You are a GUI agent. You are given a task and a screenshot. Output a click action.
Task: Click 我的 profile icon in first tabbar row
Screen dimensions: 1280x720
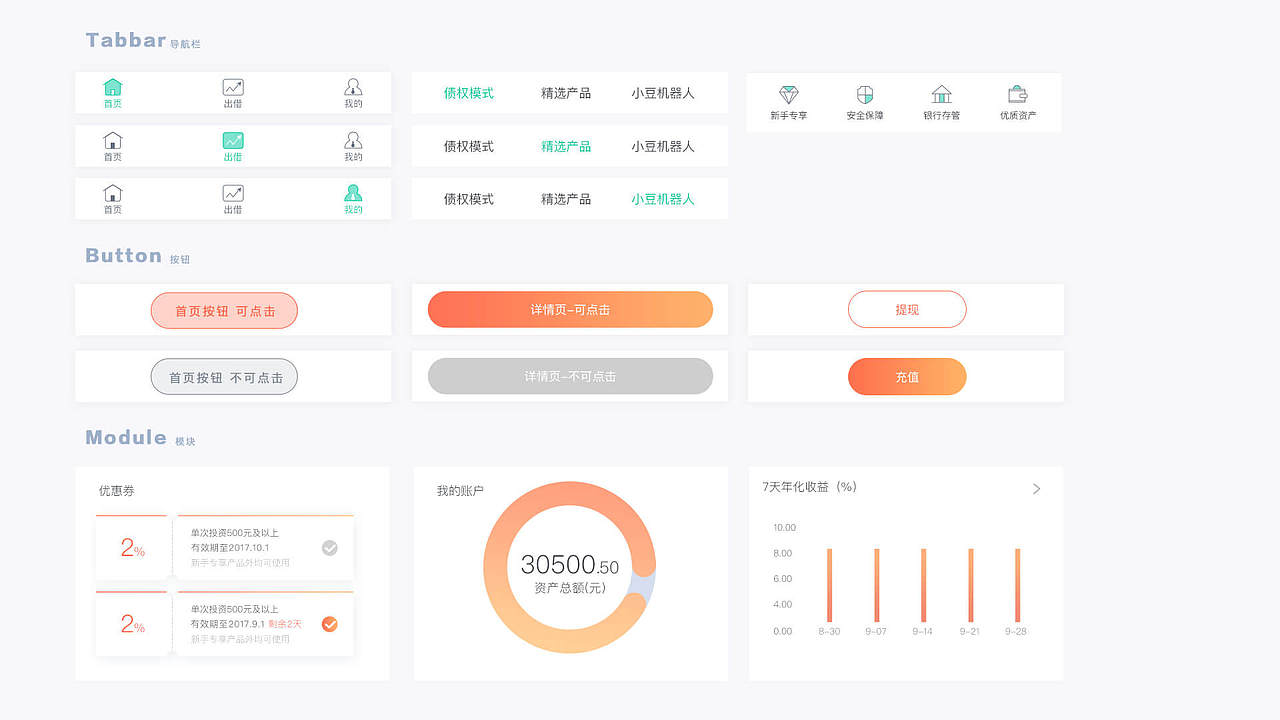tap(353, 87)
